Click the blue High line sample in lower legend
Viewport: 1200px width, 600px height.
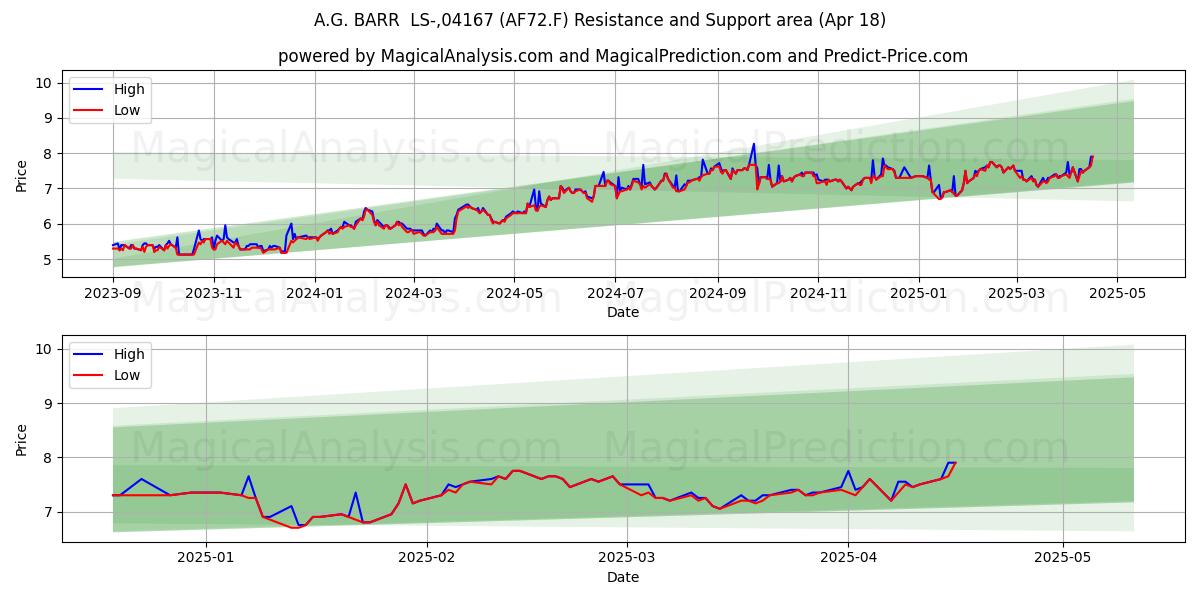click(x=90, y=355)
